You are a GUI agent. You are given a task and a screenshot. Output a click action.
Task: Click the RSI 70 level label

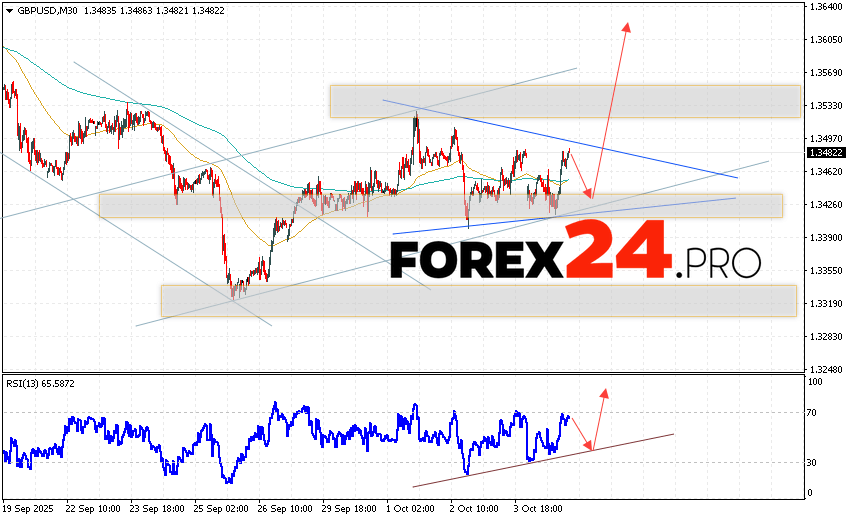click(815, 412)
